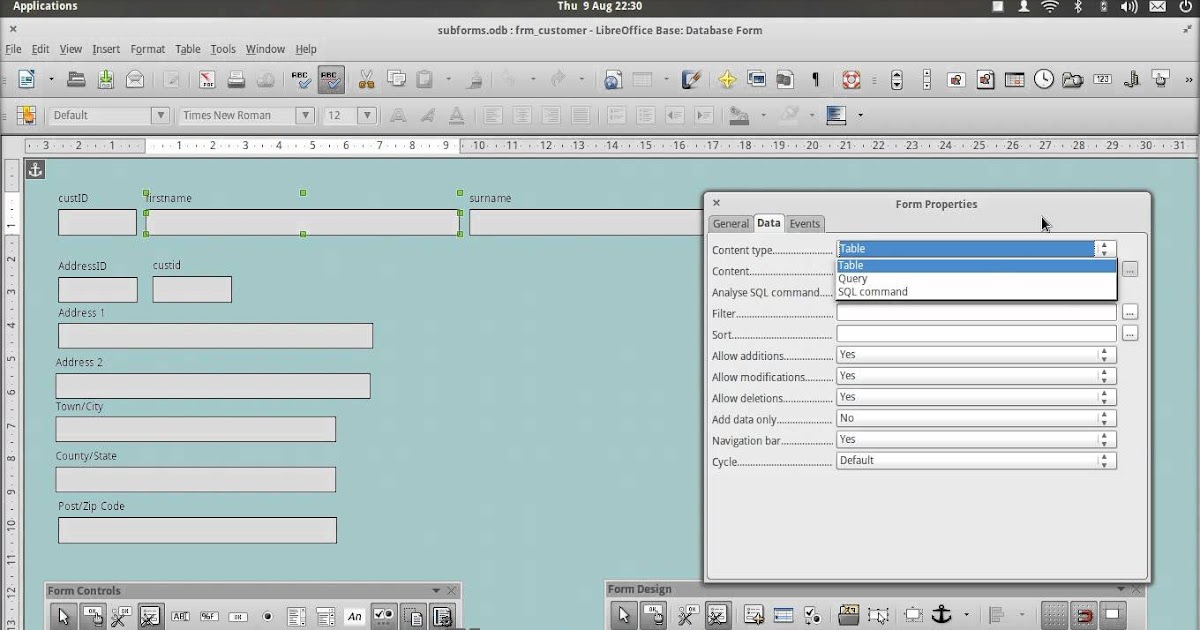The width and height of the screenshot is (1200, 630).
Task: Insert File Selection folder control
Action: (1072, 80)
